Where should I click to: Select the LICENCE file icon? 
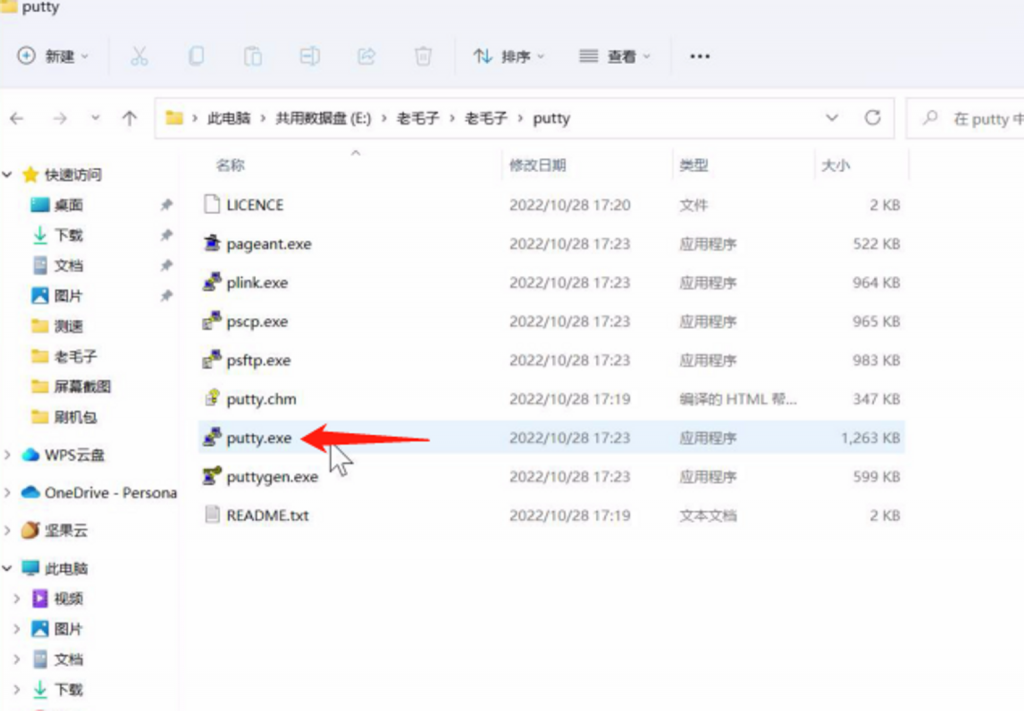click(x=212, y=204)
